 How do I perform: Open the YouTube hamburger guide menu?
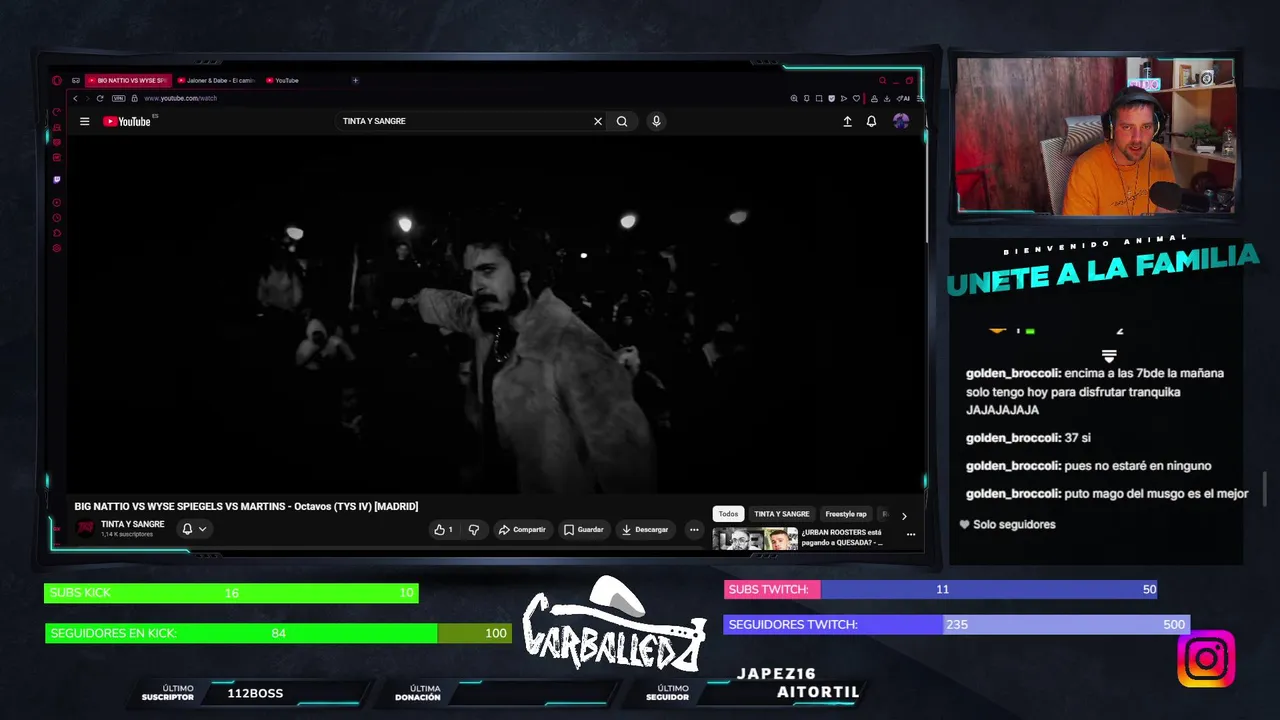pyautogui.click(x=85, y=121)
